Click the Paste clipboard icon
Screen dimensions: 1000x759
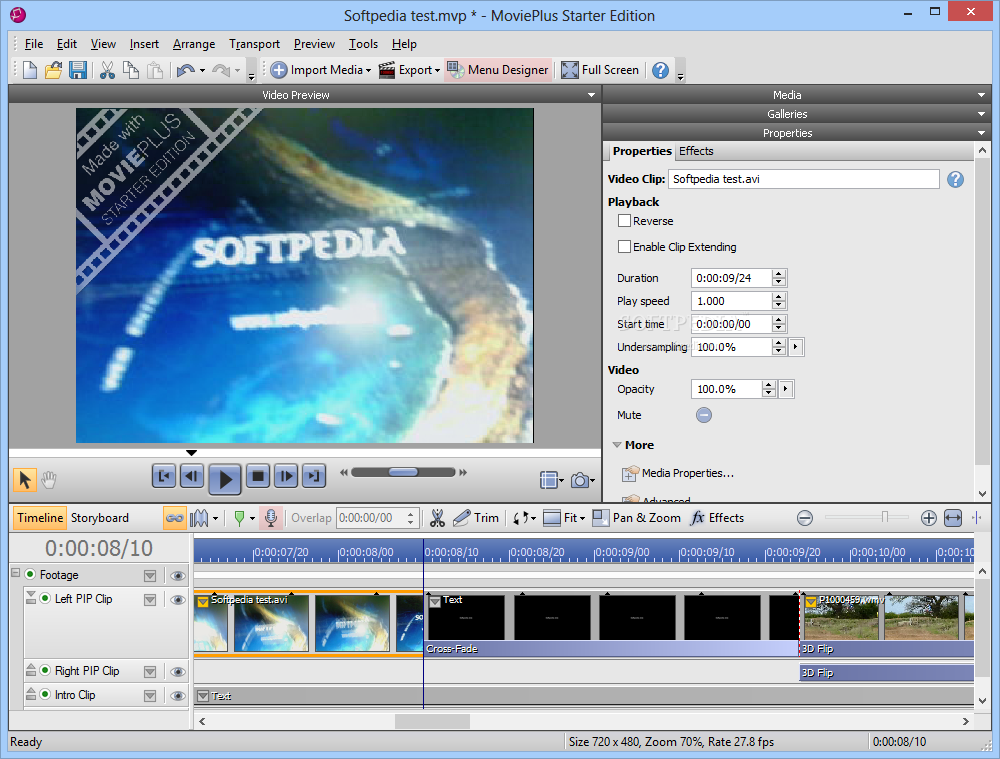coord(155,70)
